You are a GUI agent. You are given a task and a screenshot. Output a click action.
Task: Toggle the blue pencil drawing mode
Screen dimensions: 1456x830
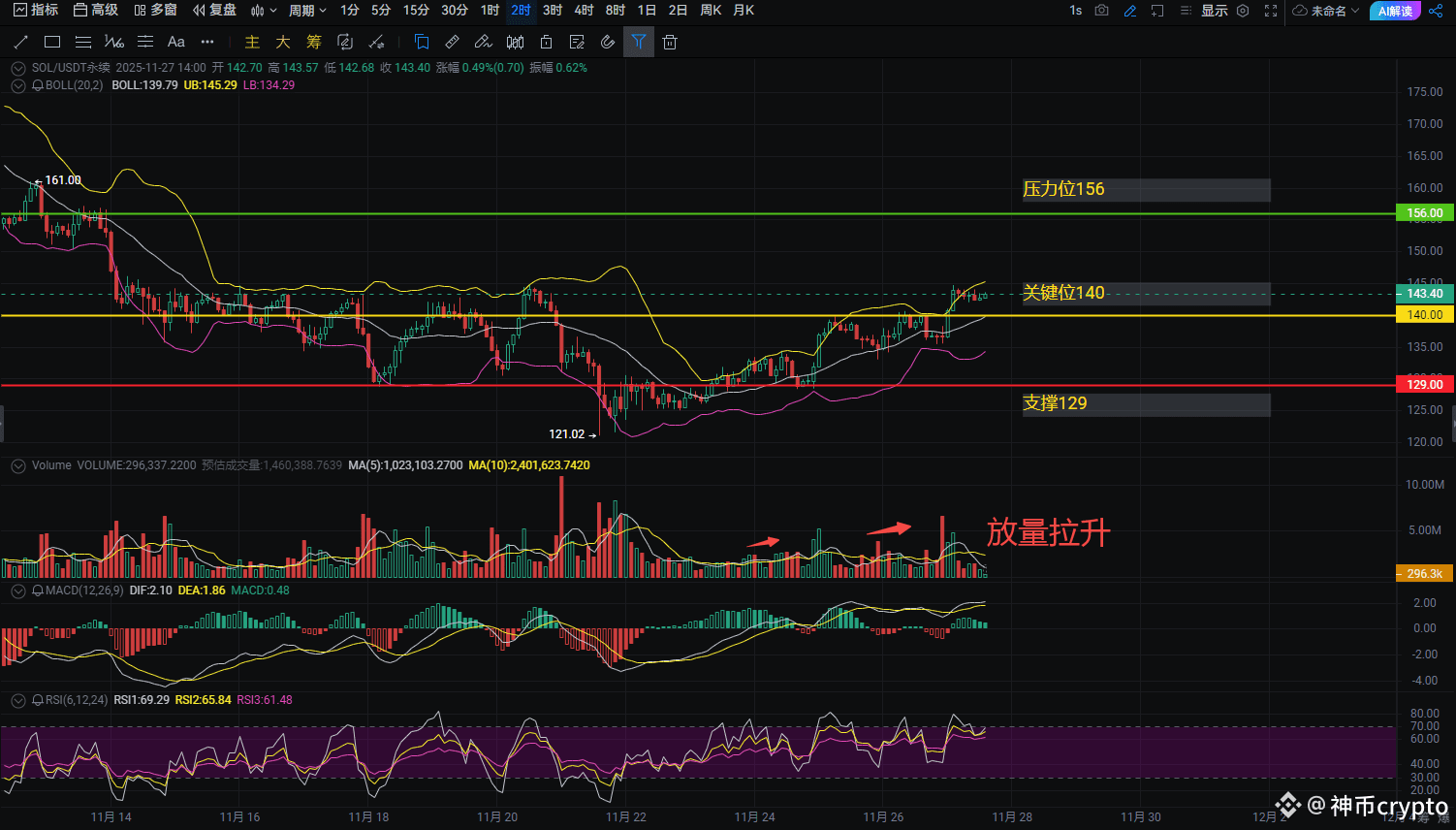point(1129,11)
